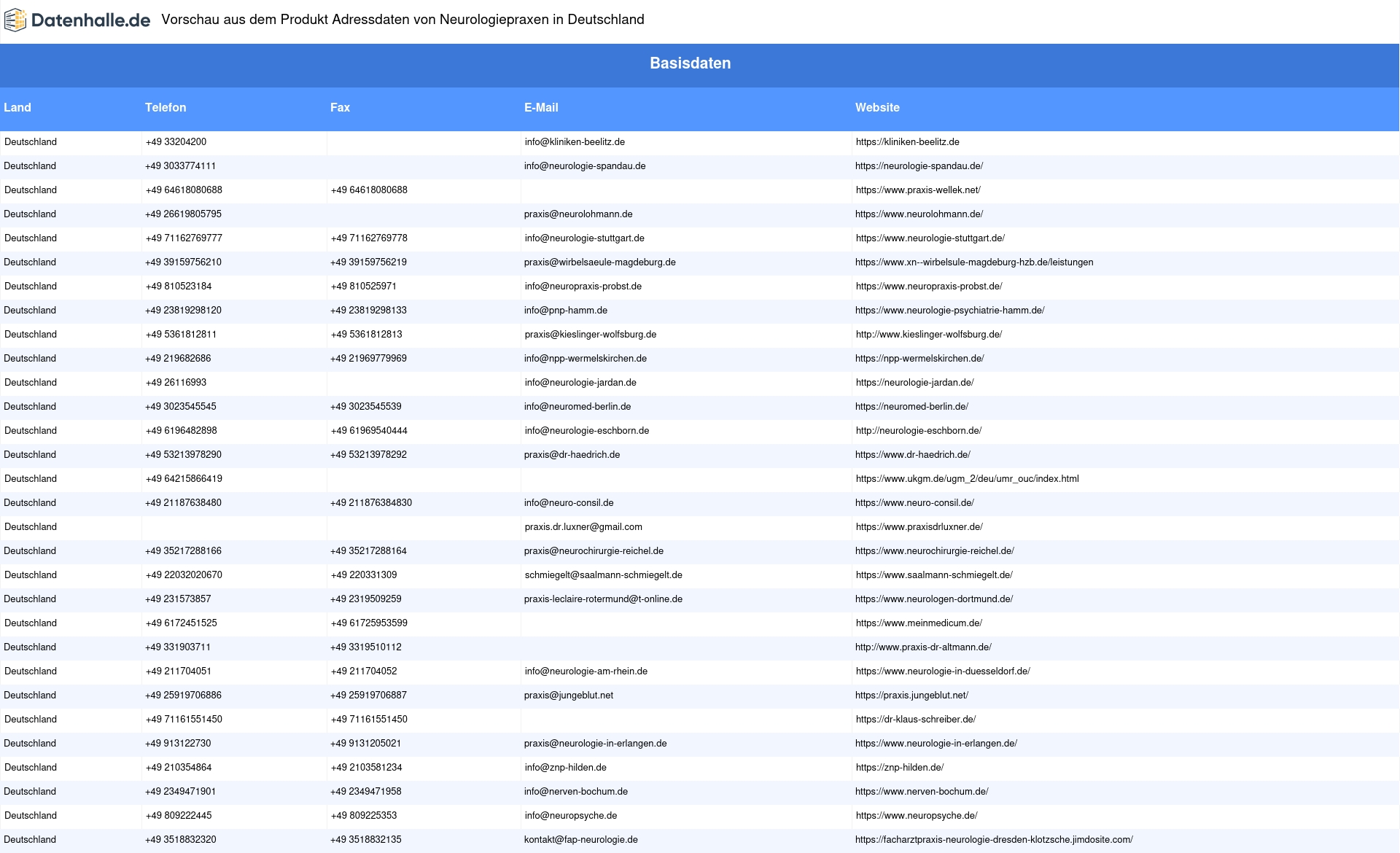This screenshot has height=853, width=1400.
Task: Select fax number +49 71162769778
Action: pos(369,238)
